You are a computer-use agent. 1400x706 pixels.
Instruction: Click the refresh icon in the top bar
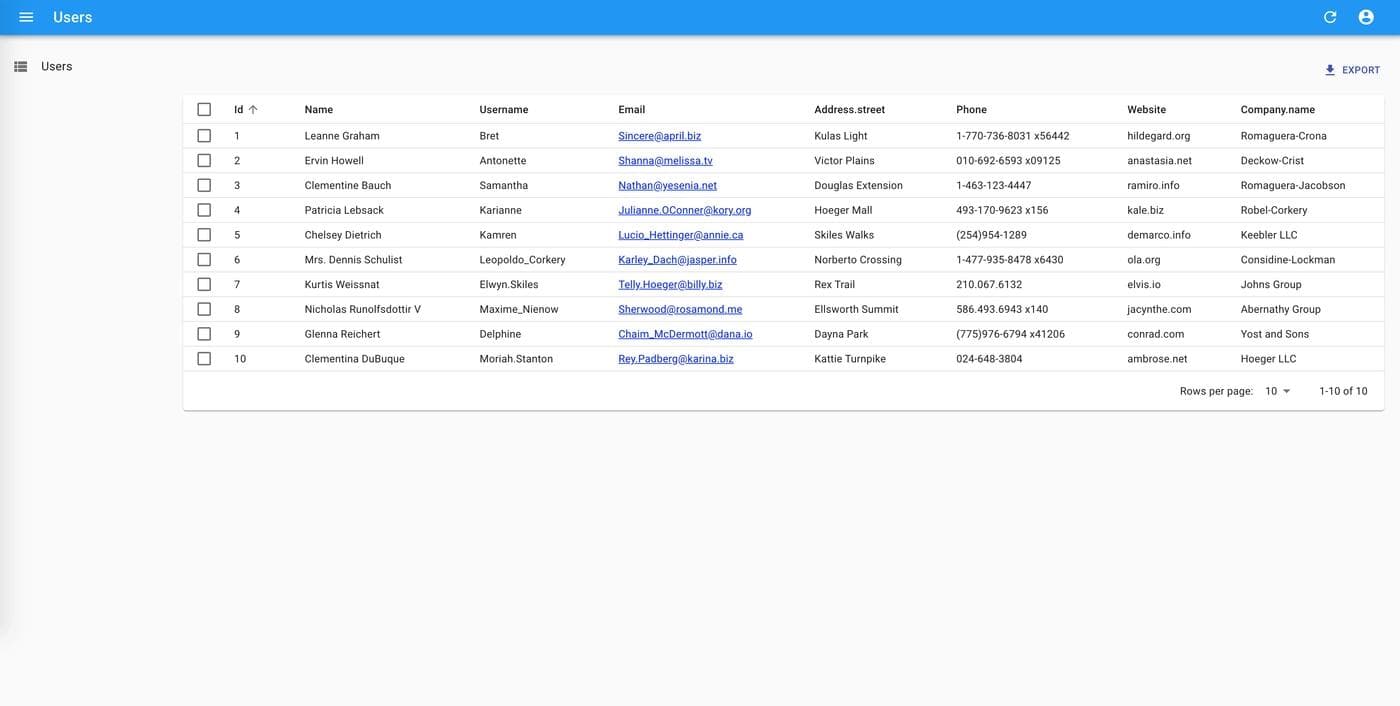1330,17
